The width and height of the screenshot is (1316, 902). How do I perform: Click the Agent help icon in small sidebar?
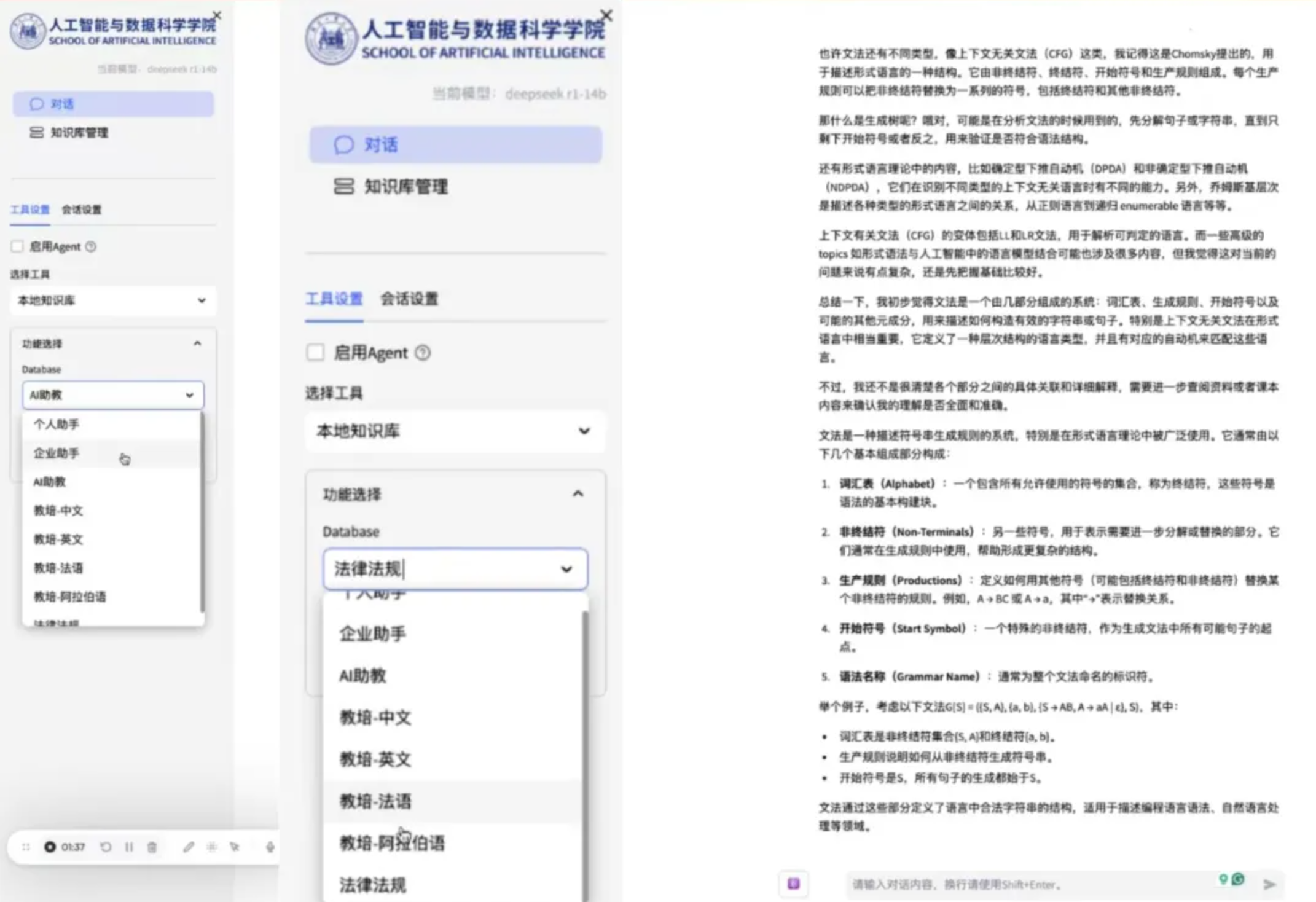(91, 246)
